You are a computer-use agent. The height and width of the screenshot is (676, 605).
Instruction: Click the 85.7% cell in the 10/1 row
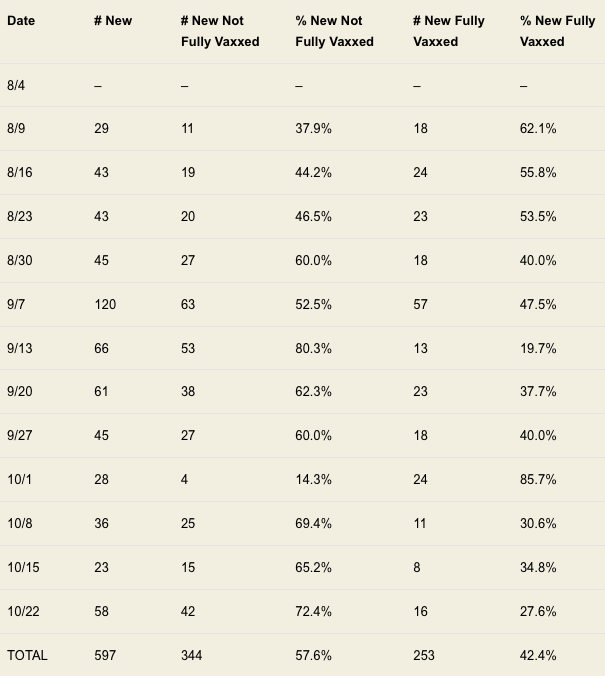[538, 480]
